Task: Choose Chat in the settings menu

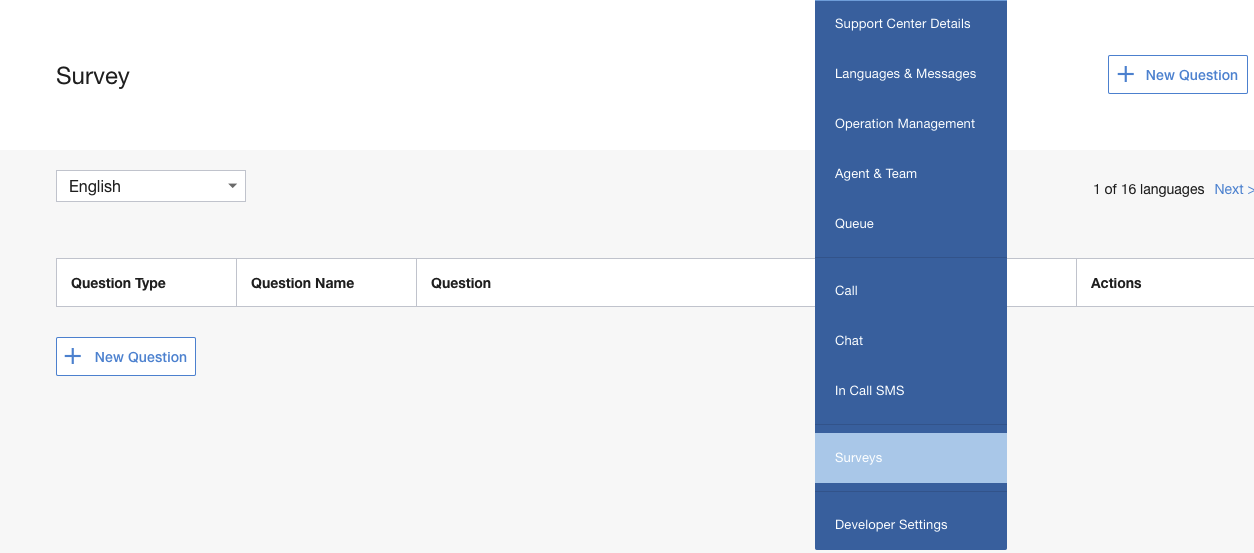Action: pyautogui.click(x=849, y=341)
